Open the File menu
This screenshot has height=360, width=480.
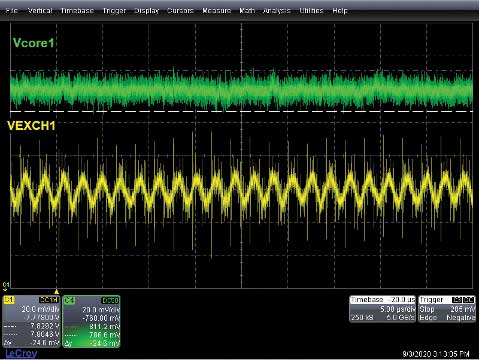pyautogui.click(x=12, y=11)
